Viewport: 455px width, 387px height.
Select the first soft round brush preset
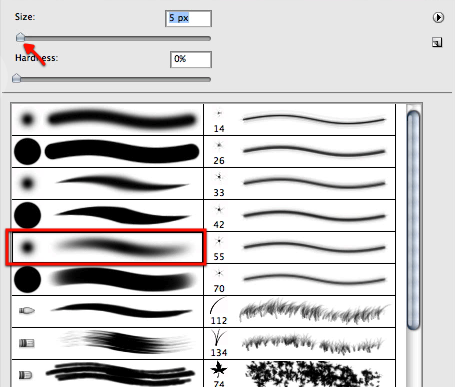coord(107,119)
